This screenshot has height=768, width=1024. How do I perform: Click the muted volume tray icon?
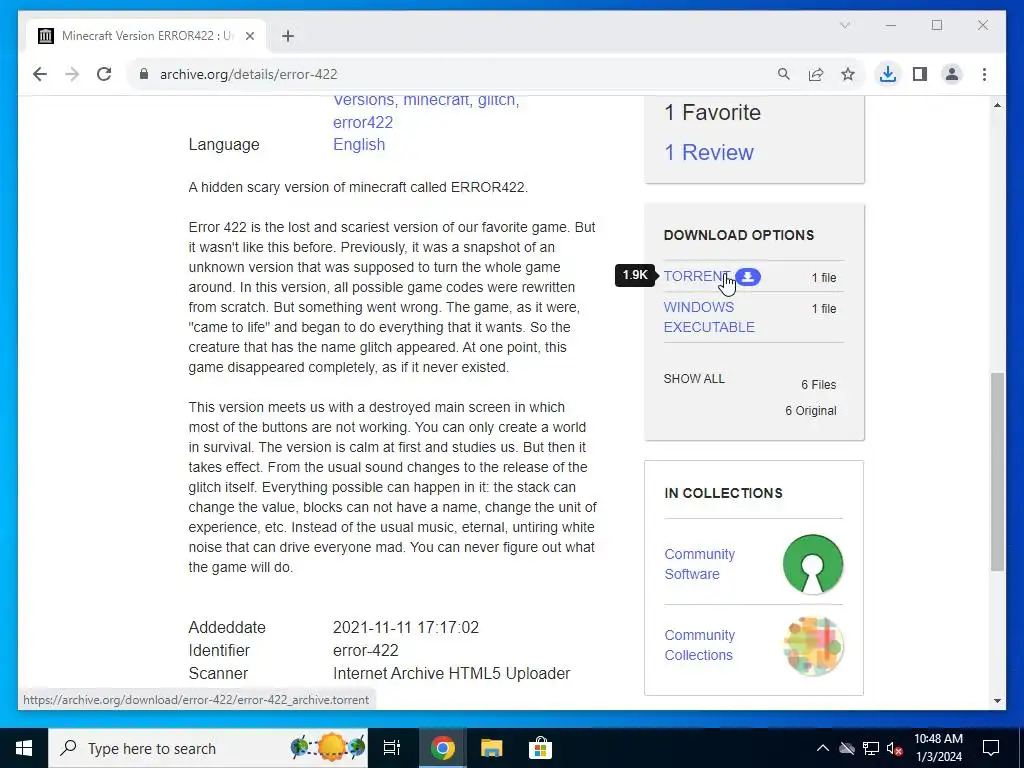894,748
